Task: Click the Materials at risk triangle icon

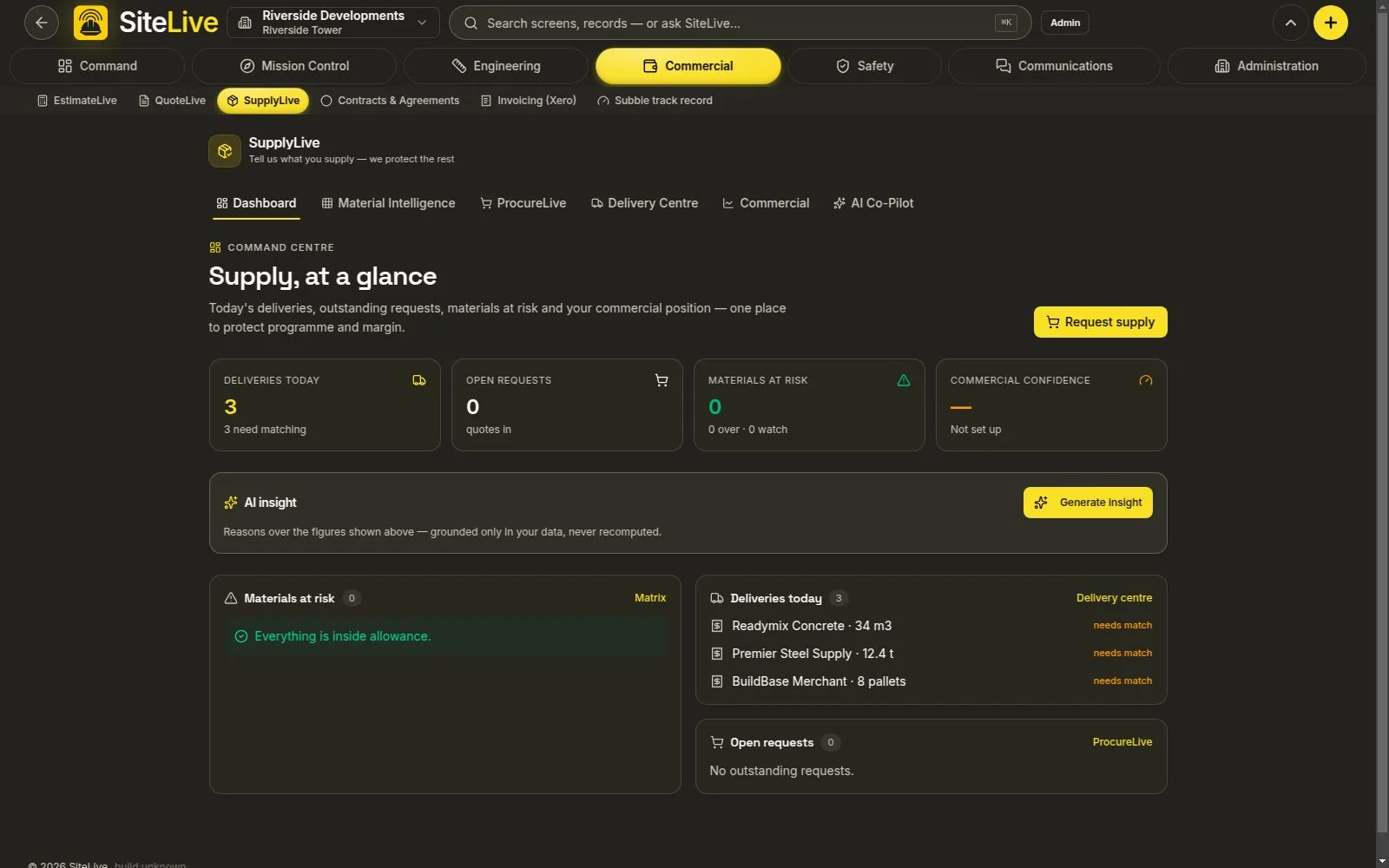Action: point(231,598)
